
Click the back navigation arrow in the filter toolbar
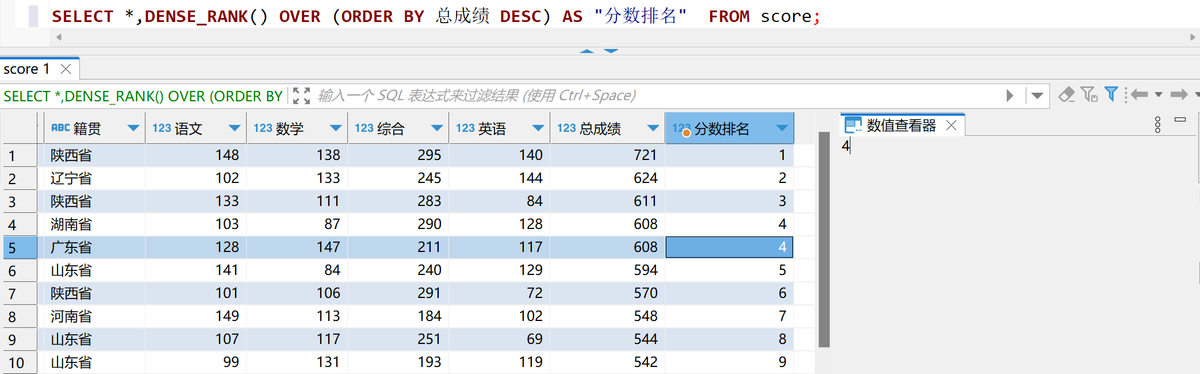coord(1139,94)
